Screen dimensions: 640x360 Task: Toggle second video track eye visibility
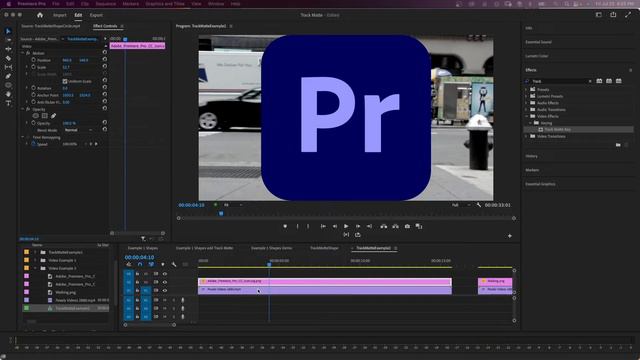[165, 282]
